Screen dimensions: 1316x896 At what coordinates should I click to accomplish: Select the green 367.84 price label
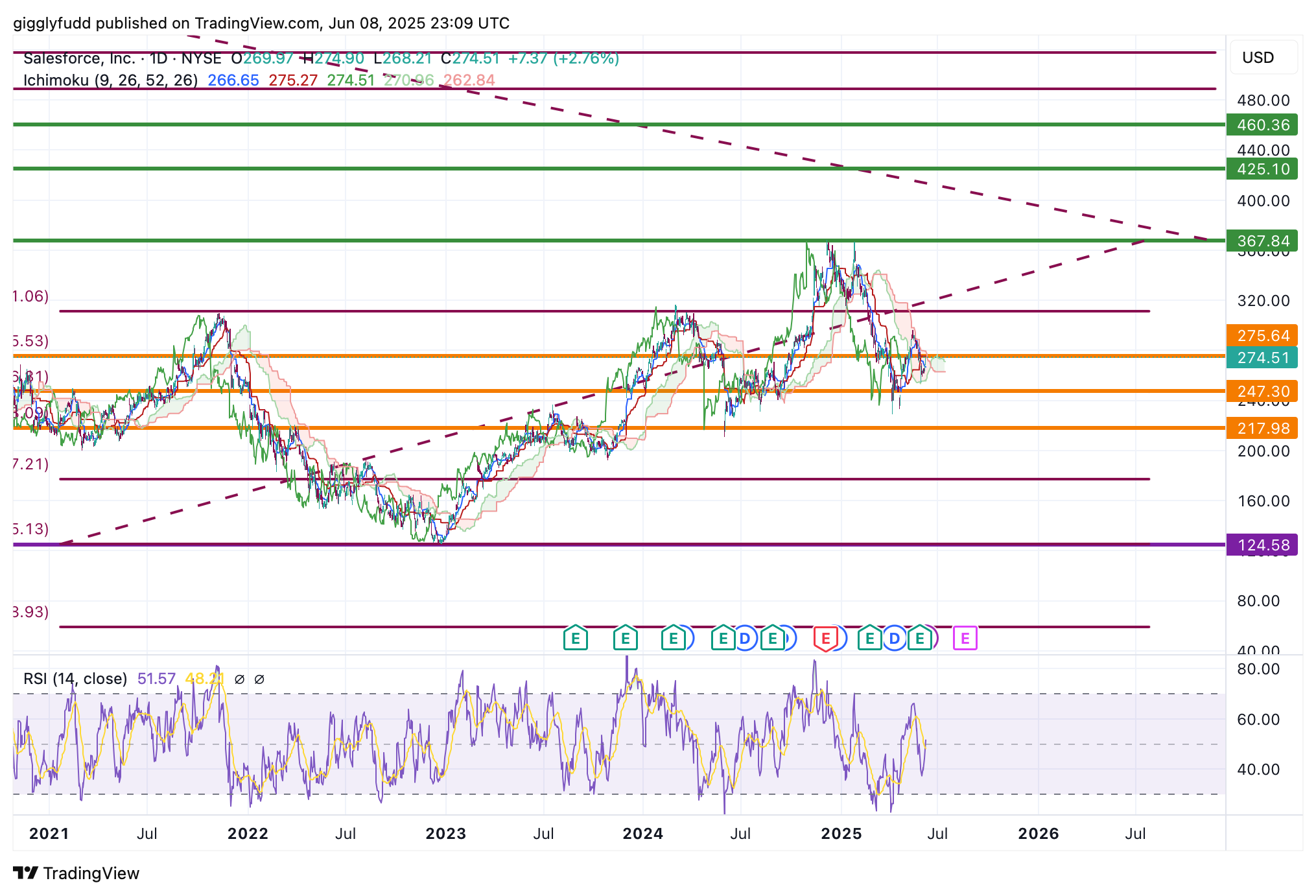tap(1262, 241)
